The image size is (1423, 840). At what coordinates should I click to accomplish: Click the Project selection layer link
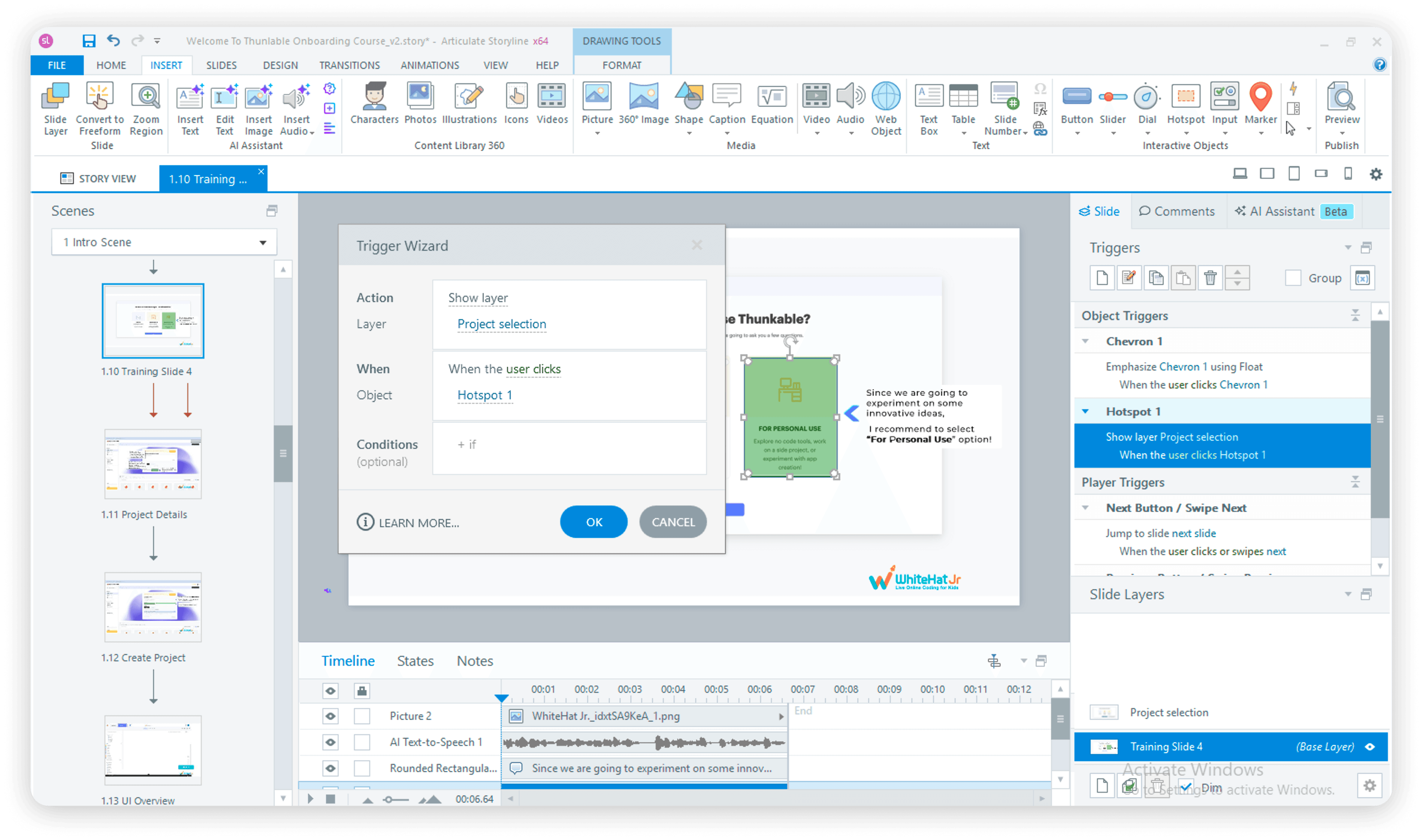(x=502, y=324)
